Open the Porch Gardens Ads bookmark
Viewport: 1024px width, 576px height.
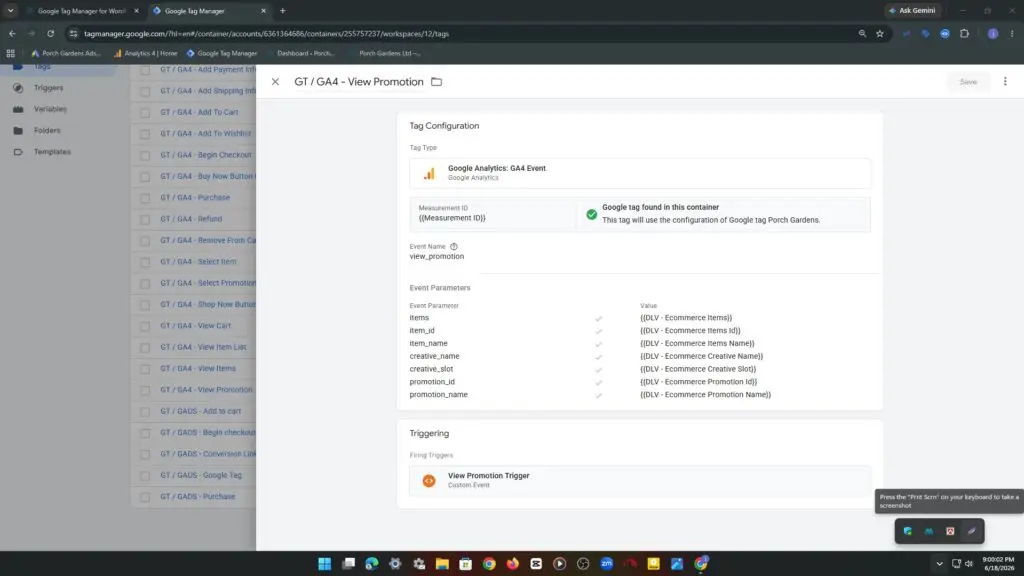coord(66,54)
